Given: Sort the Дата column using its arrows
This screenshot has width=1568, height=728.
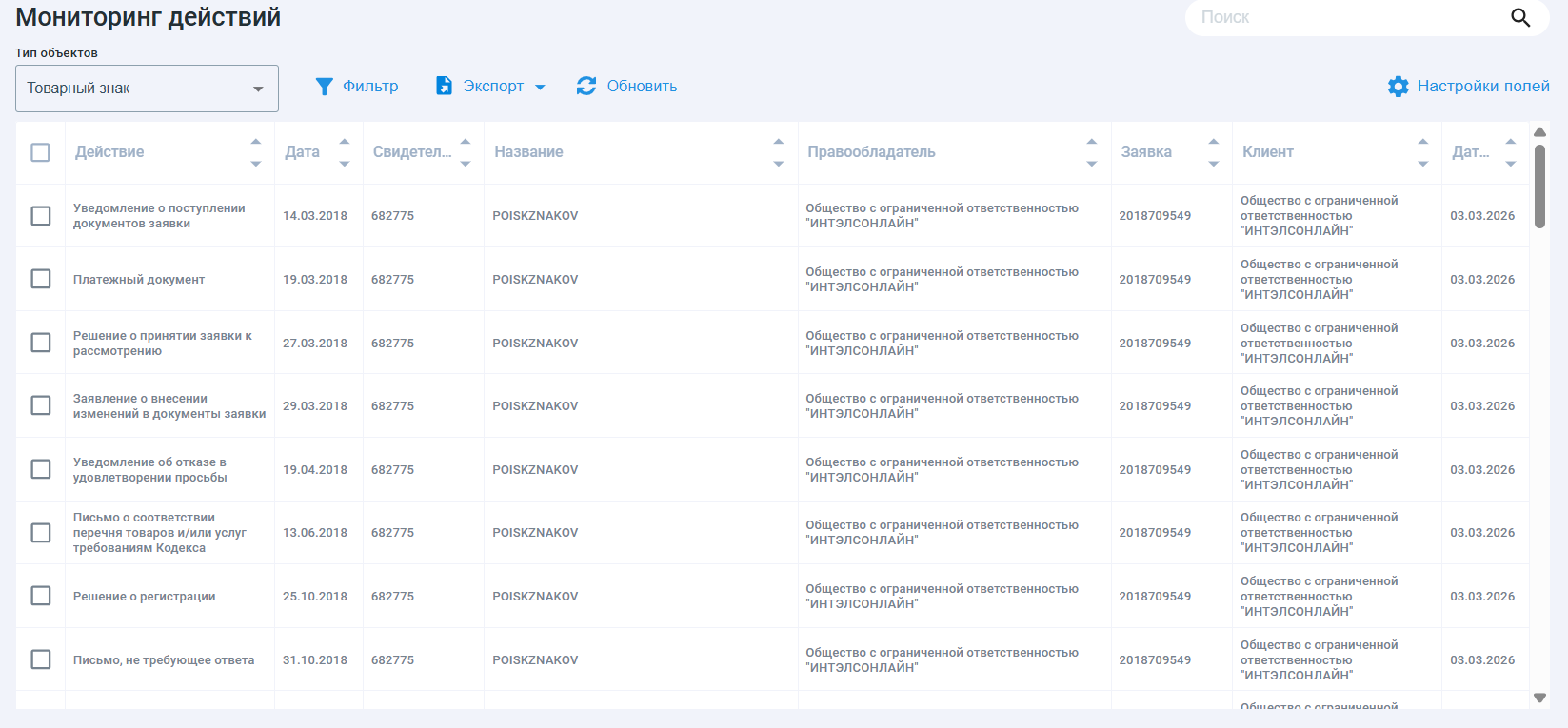Looking at the screenshot, I should tap(345, 152).
